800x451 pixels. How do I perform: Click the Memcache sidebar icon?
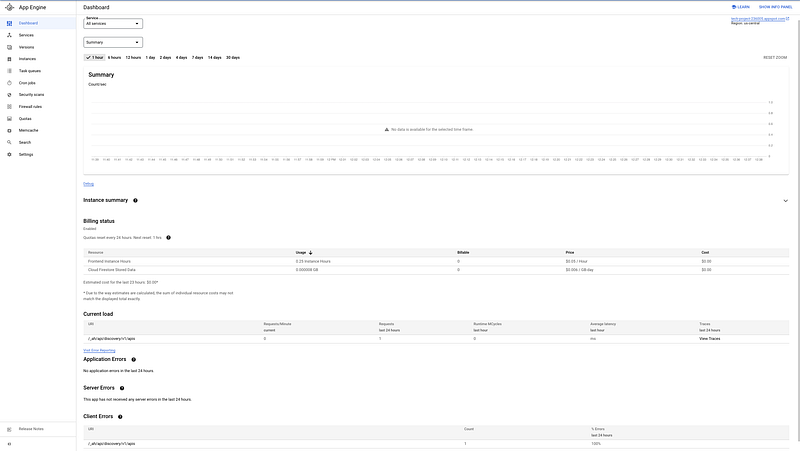point(9,131)
